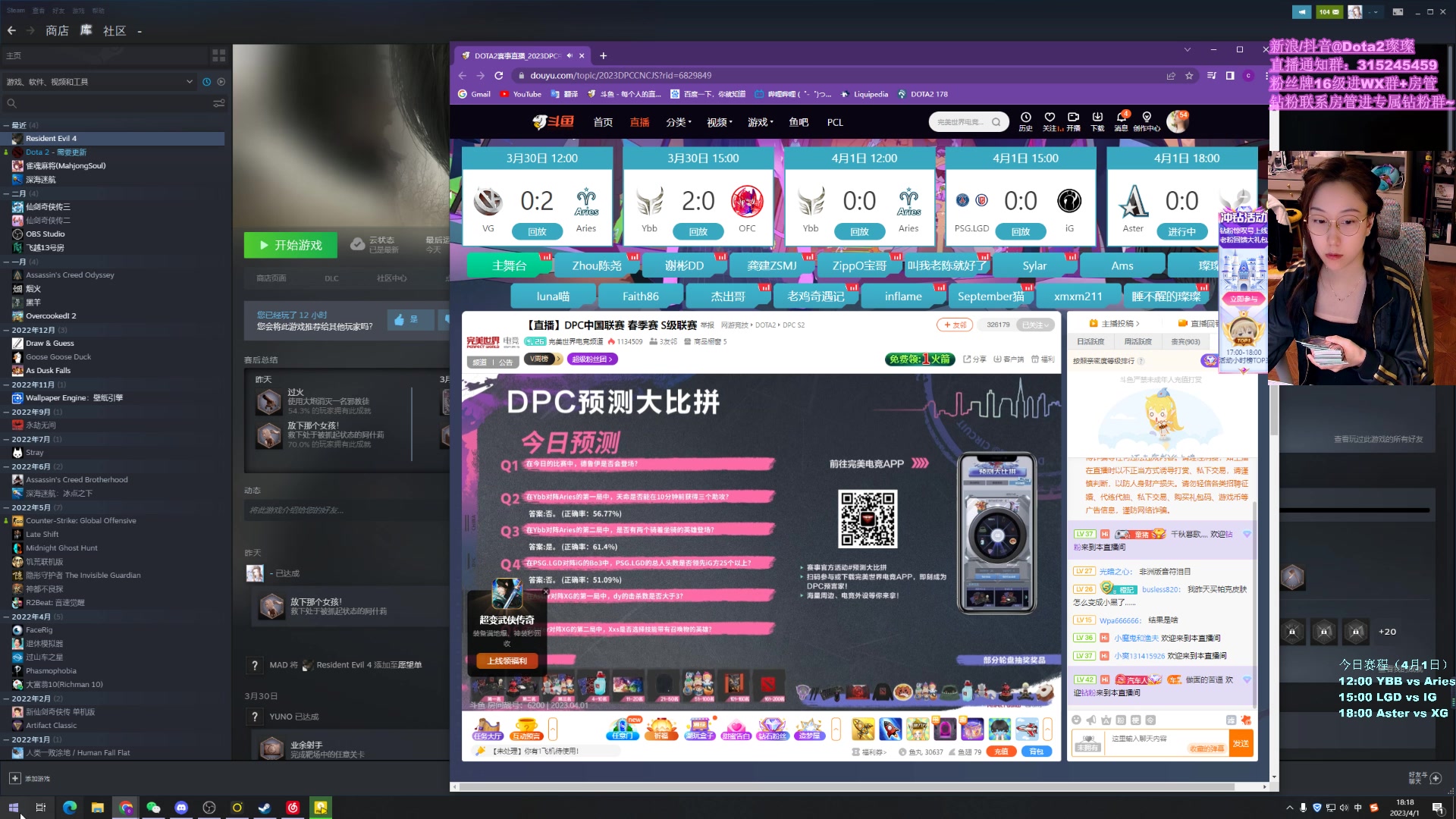Image resolution: width=1456 pixels, height=819 pixels.
Task: Expand the Douyu 游戏 menu
Action: (761, 122)
